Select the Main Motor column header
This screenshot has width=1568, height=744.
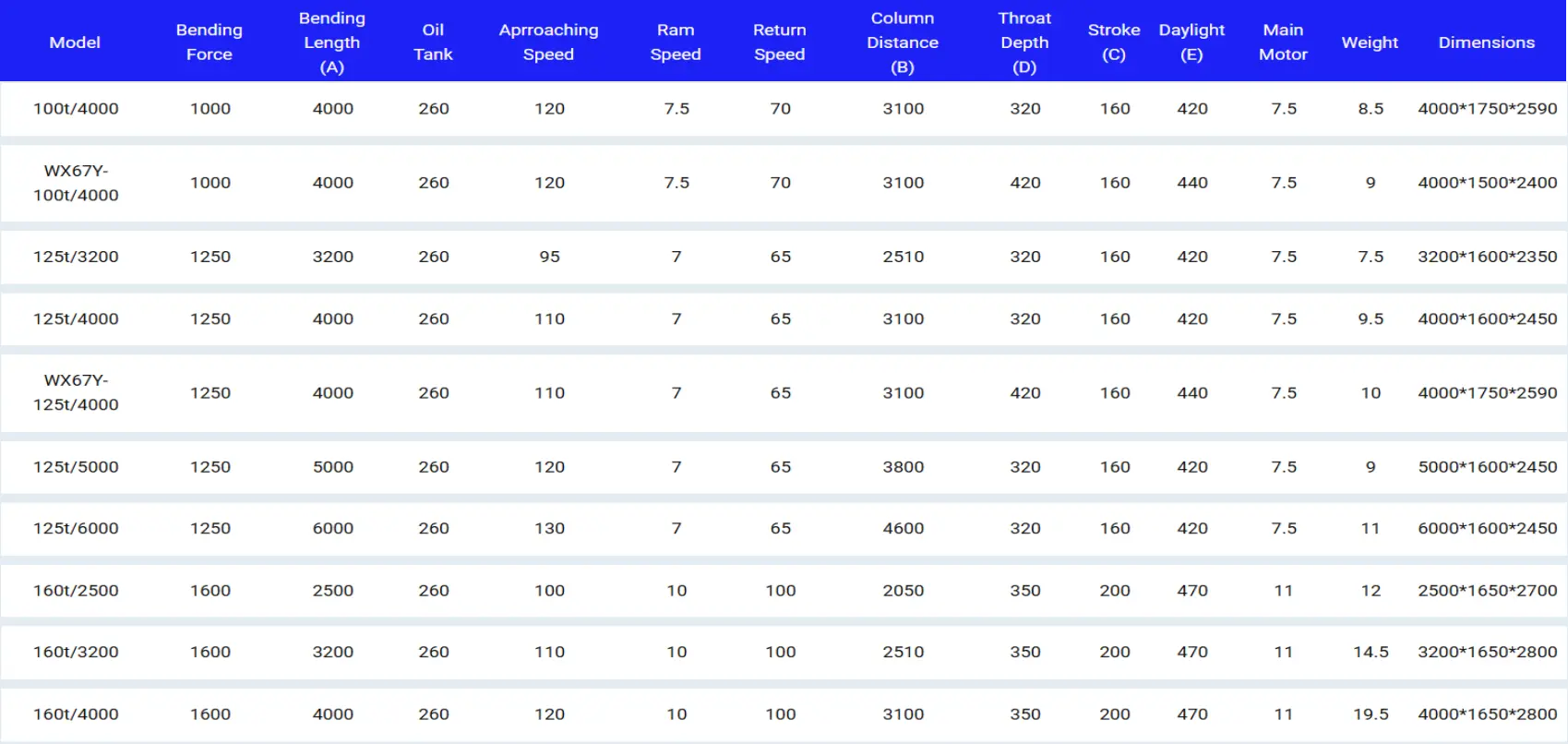click(x=1283, y=42)
